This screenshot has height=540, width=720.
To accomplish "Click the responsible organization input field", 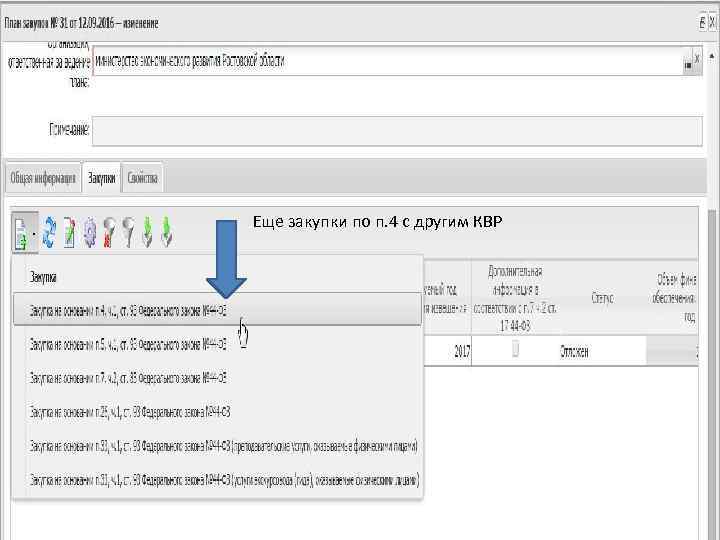I will (387, 61).
